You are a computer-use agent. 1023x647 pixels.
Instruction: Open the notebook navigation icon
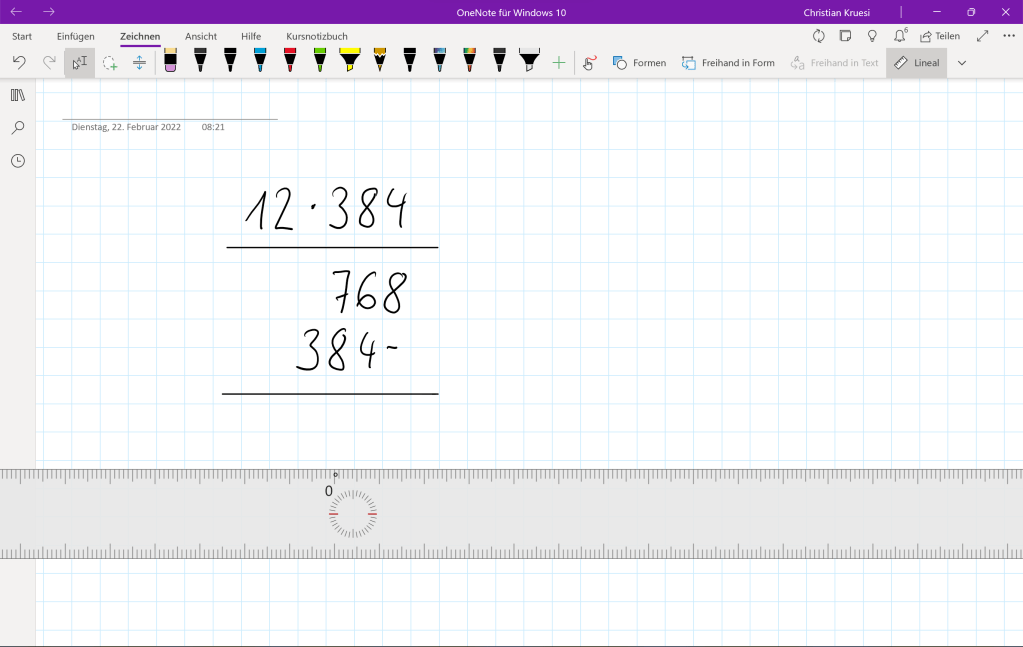pyautogui.click(x=17, y=95)
